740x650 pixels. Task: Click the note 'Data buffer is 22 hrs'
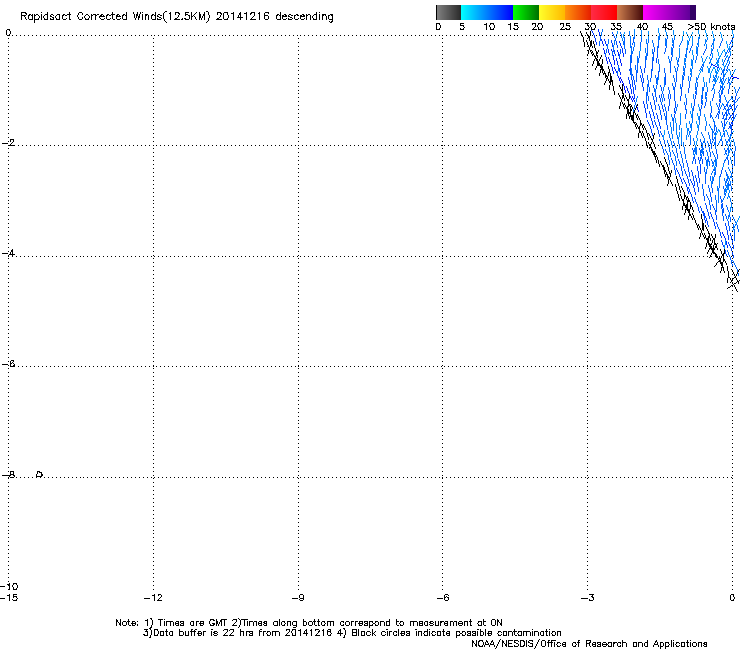pos(204,633)
